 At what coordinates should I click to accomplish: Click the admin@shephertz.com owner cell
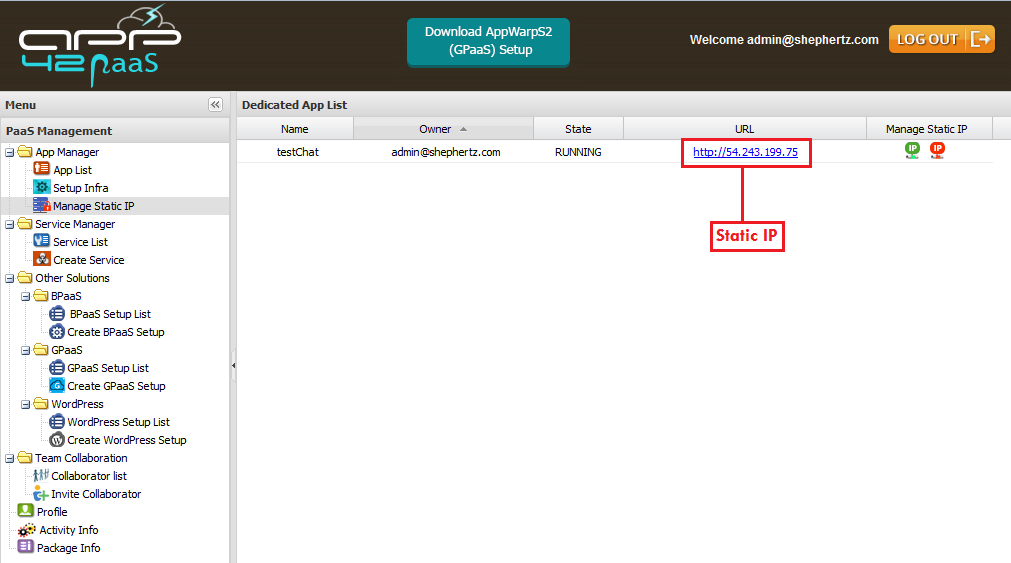[446, 152]
